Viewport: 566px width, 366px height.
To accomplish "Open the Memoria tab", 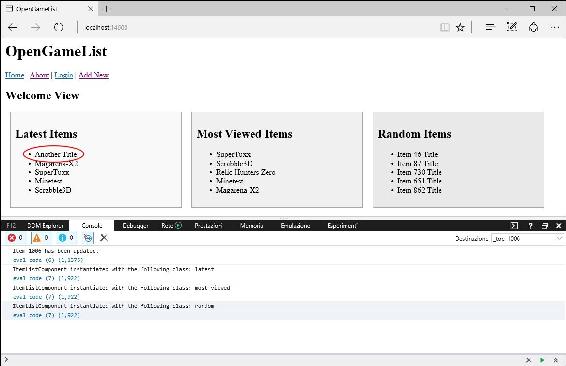I will (x=252, y=226).
